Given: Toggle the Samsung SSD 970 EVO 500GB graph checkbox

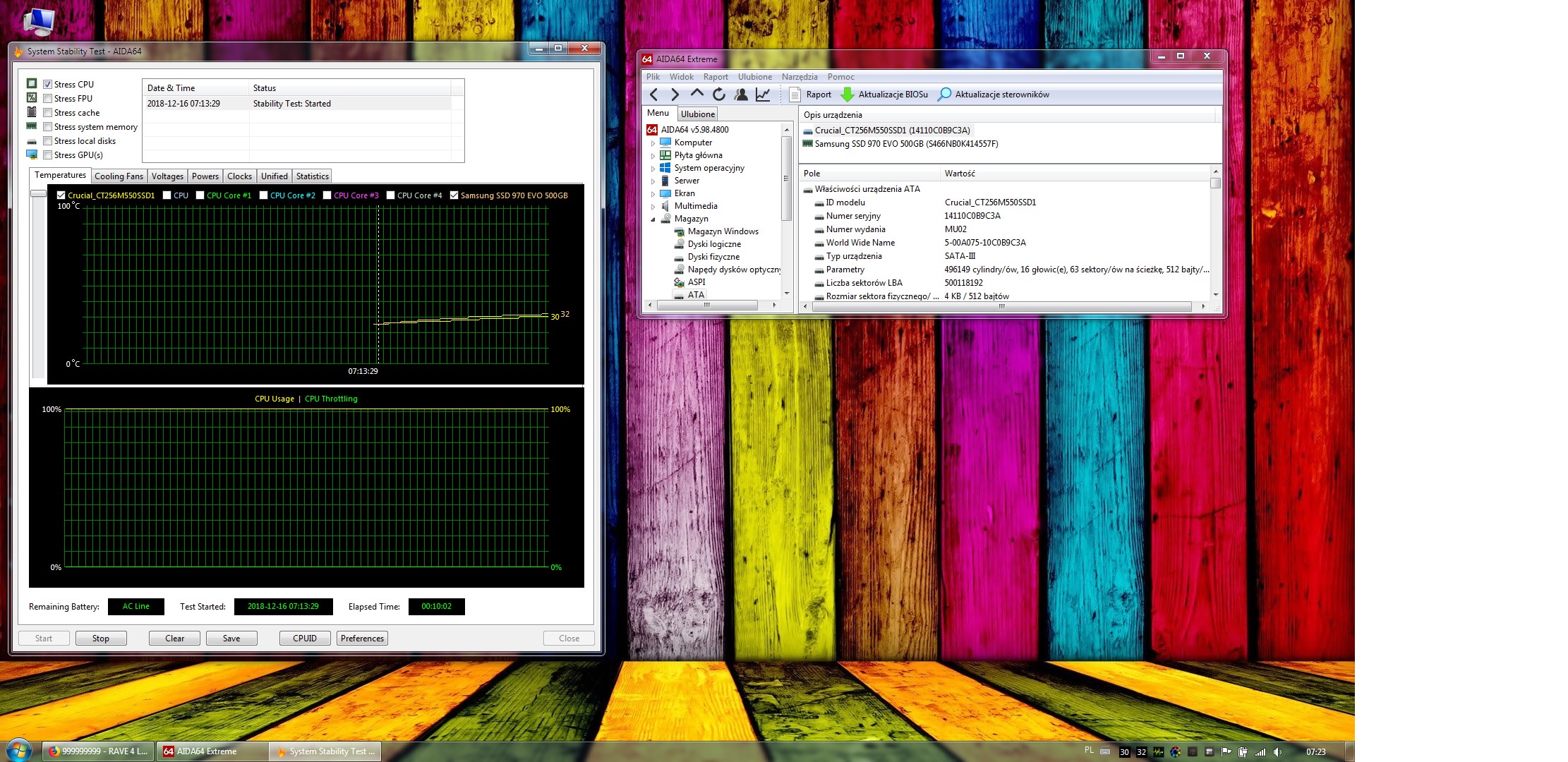Looking at the screenshot, I should pyautogui.click(x=454, y=195).
